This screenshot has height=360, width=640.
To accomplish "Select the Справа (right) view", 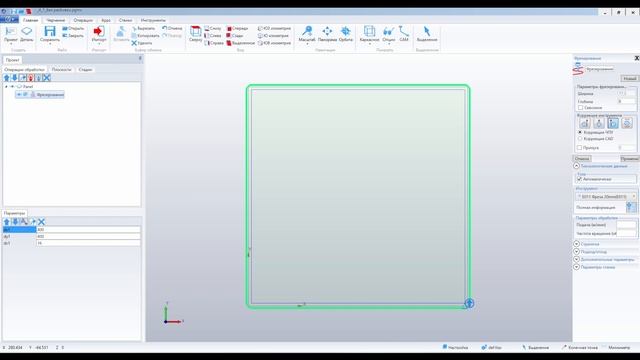I will tap(214, 43).
